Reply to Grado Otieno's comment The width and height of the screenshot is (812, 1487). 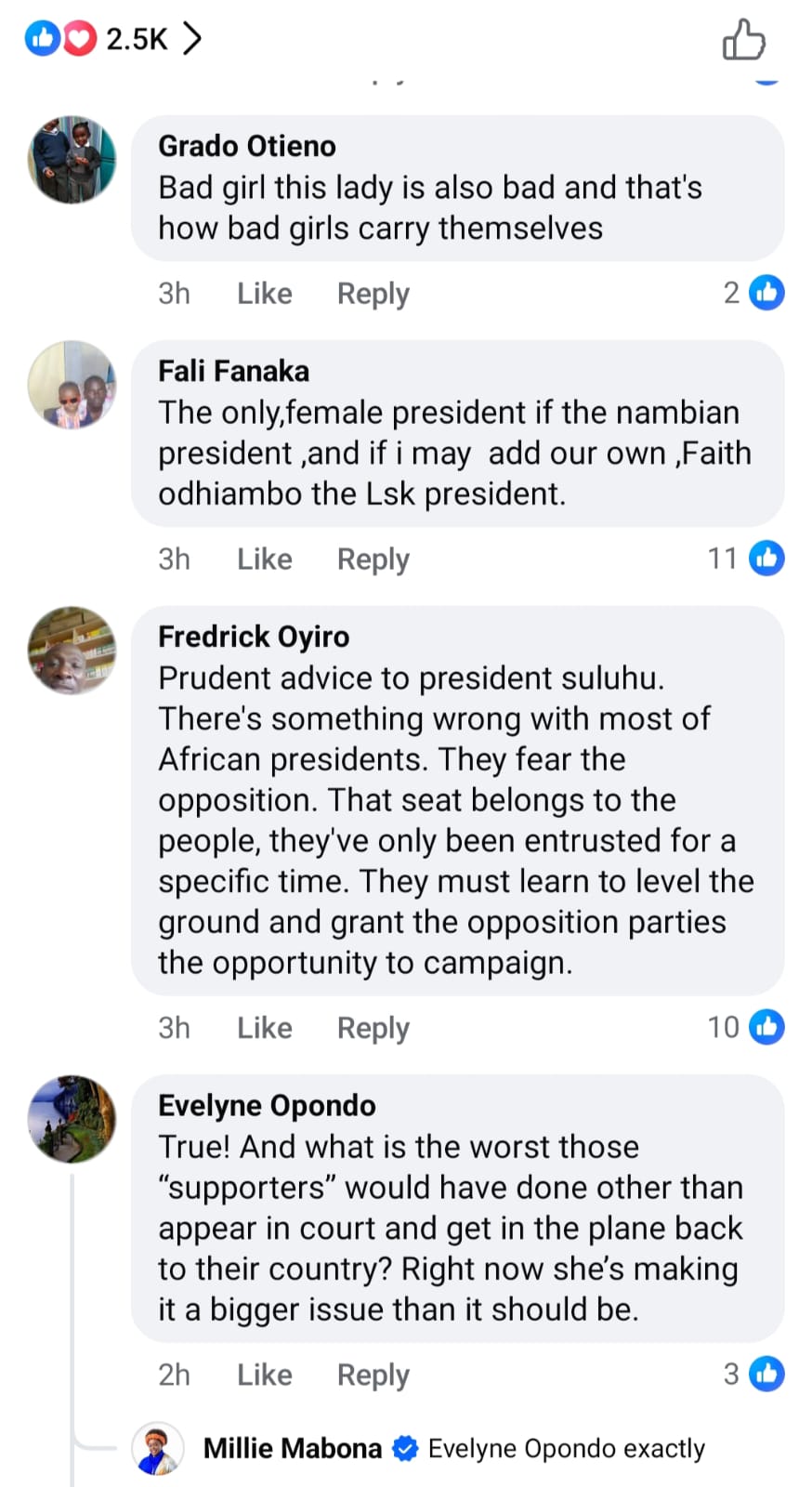[373, 294]
